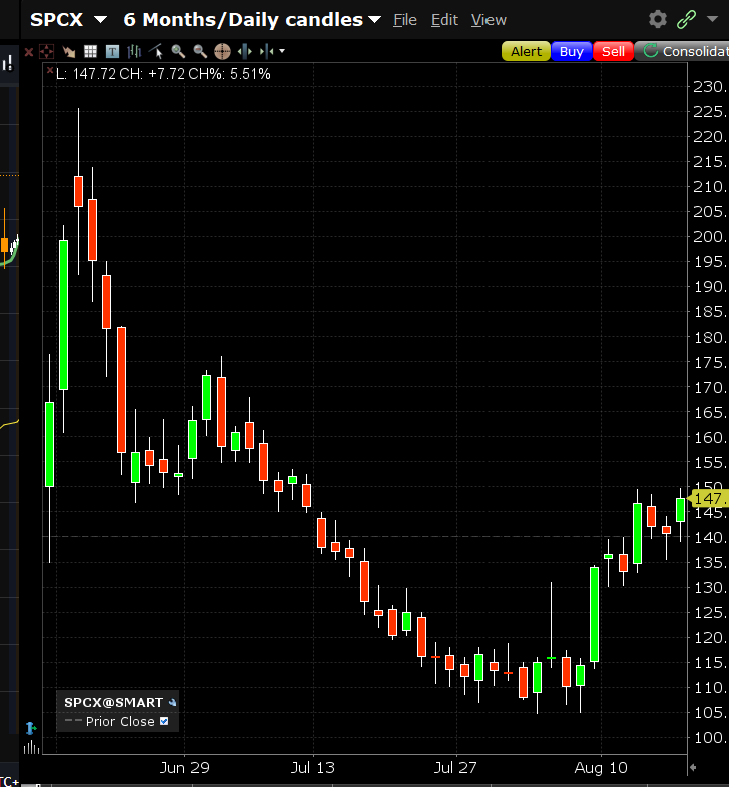Click the red four-arrow expand chart icon
The image size is (729, 787).
coord(46,51)
